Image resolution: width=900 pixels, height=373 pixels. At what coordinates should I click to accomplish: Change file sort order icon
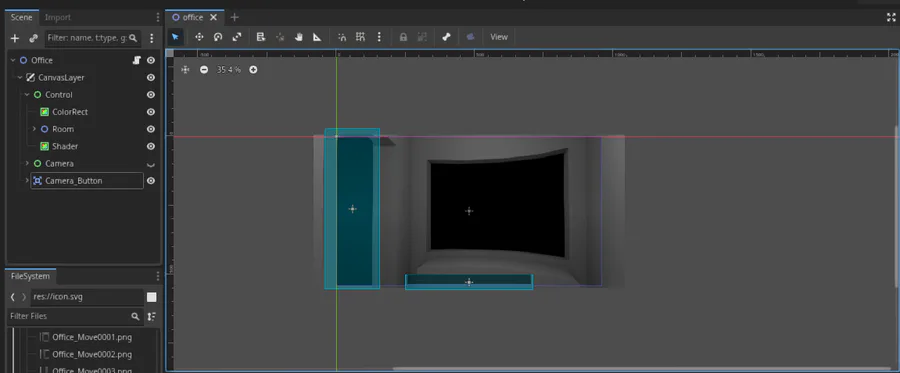(152, 316)
